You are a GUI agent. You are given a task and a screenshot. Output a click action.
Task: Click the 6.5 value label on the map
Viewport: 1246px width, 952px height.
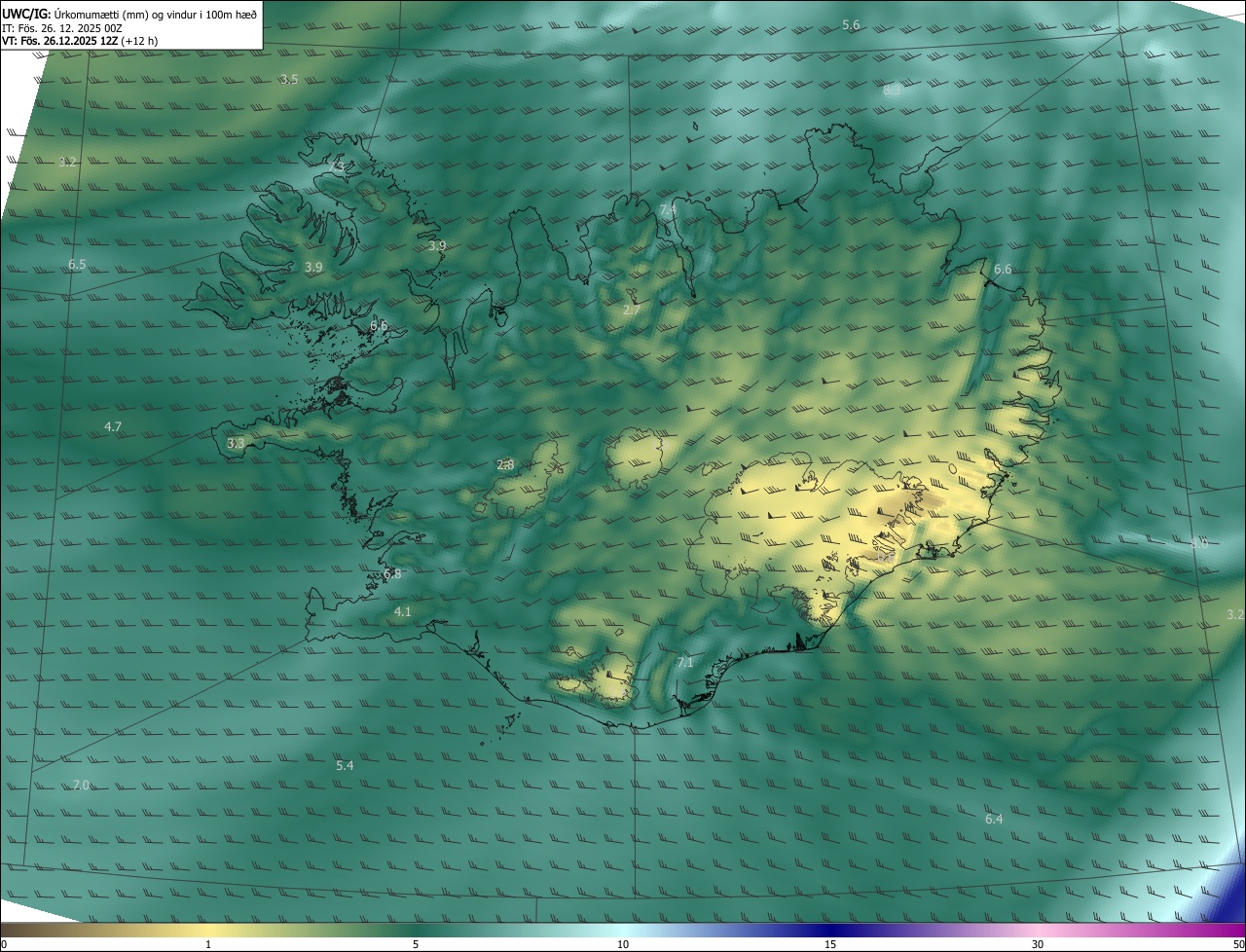click(x=77, y=264)
